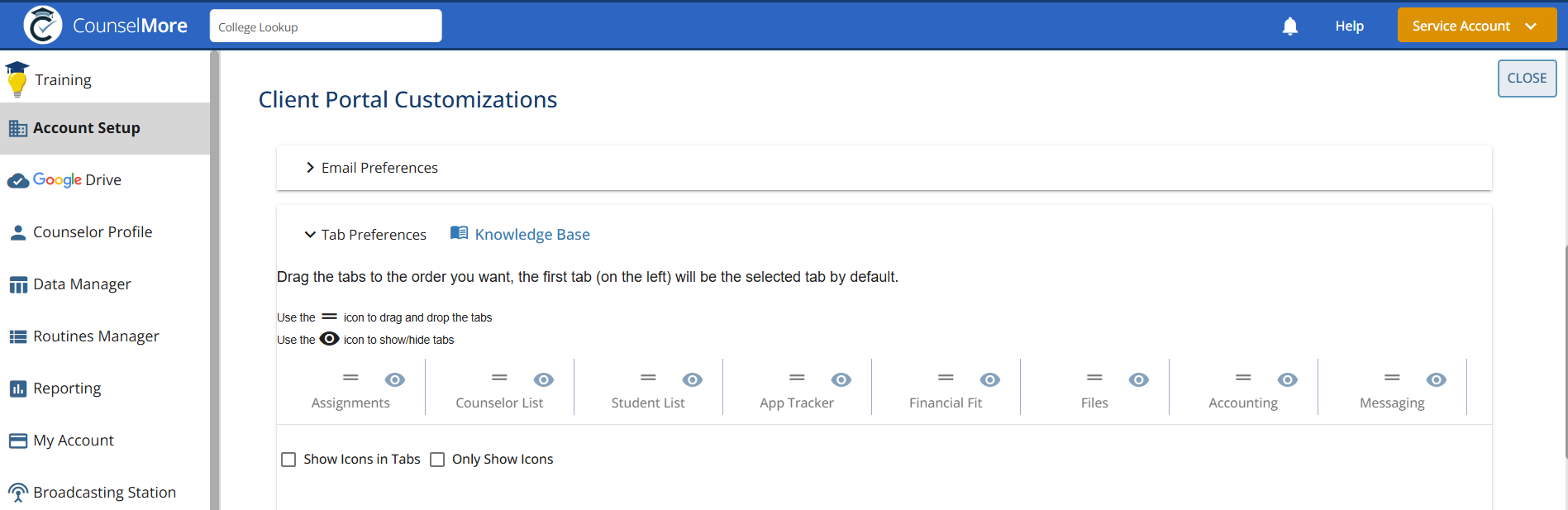Expand the Email Preferences section
This screenshot has height=510, width=1568.
click(x=884, y=168)
